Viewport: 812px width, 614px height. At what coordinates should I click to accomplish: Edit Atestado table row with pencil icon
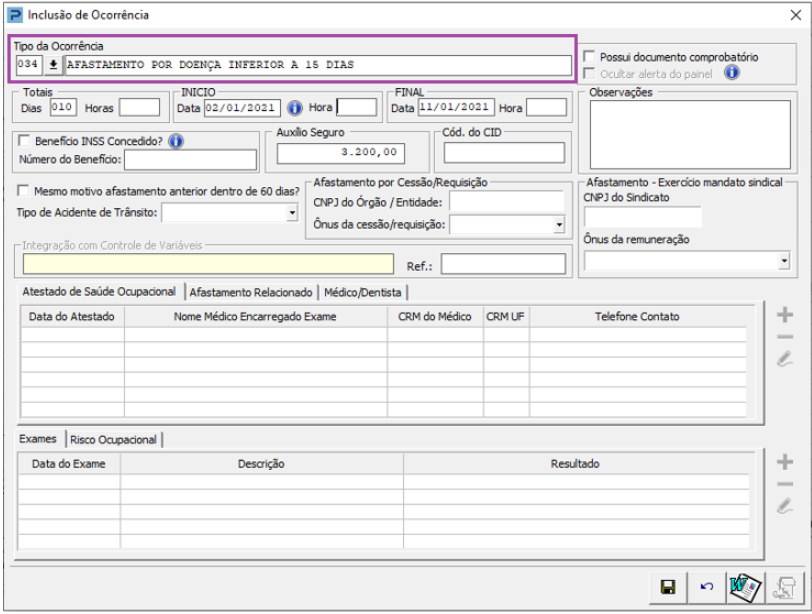click(x=785, y=358)
